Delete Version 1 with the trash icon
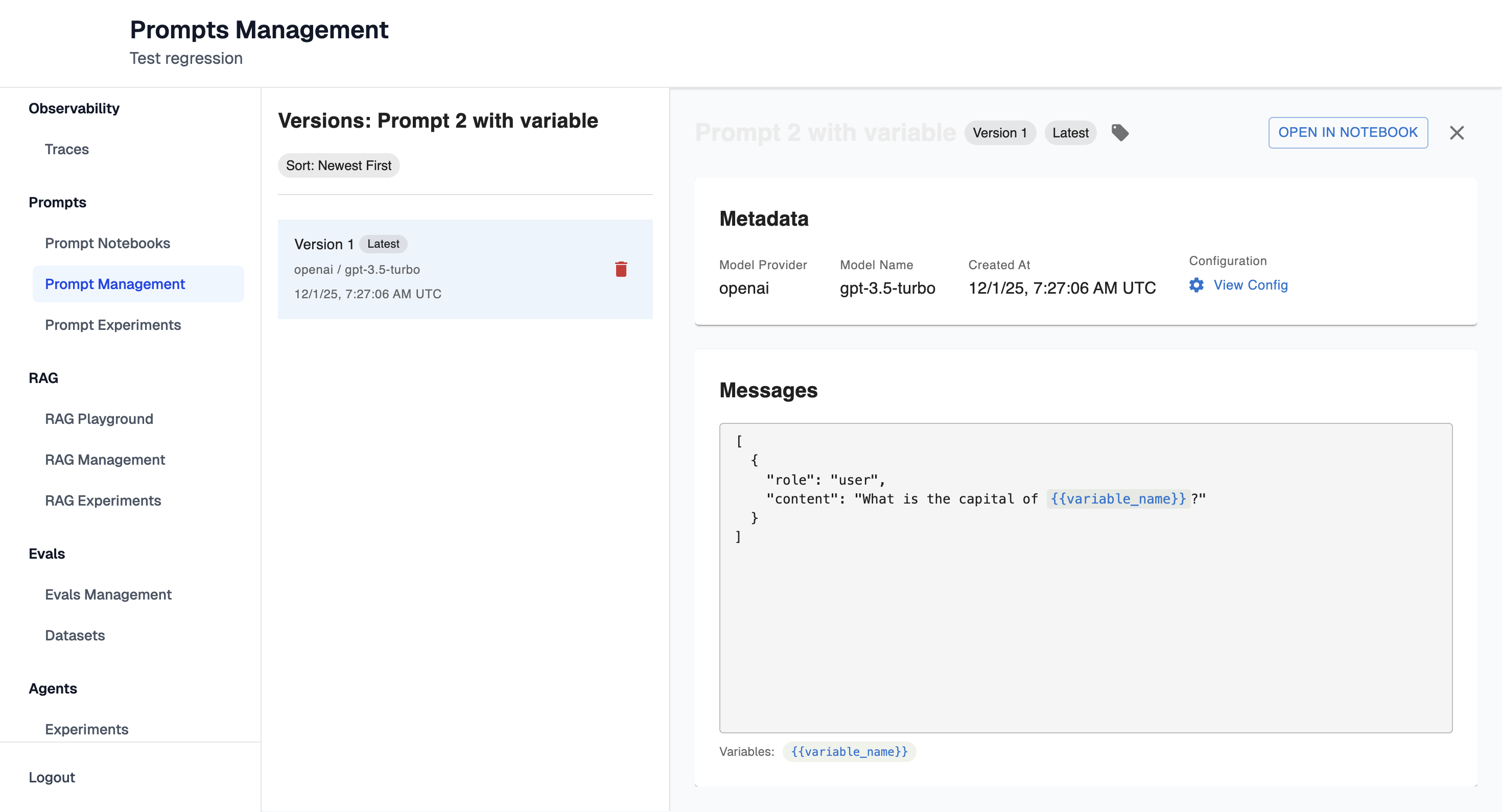The image size is (1502, 812). [x=620, y=269]
